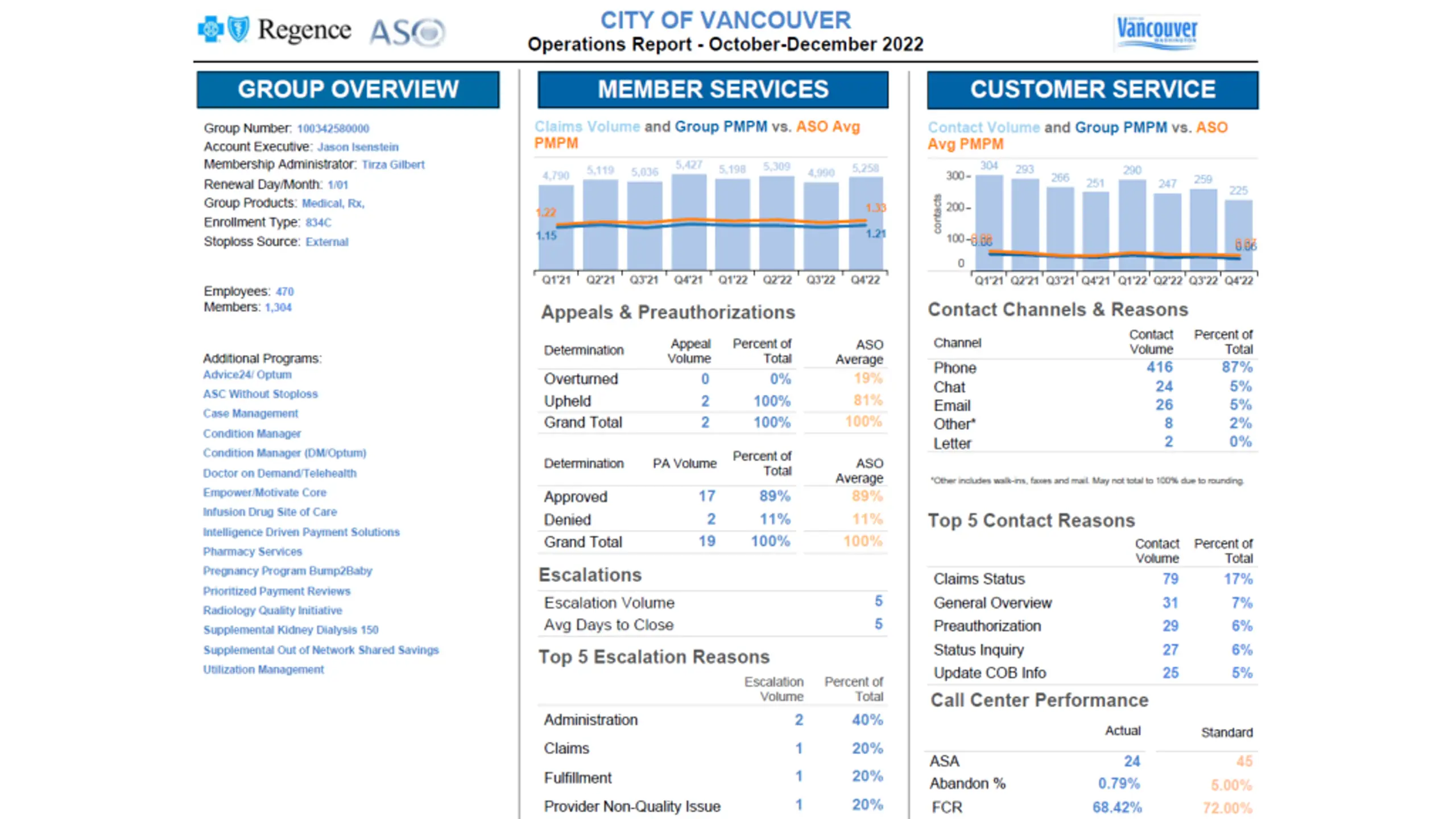Click the ASO logo graphic
Image resolution: width=1456 pixels, height=819 pixels.
pyautogui.click(x=407, y=32)
